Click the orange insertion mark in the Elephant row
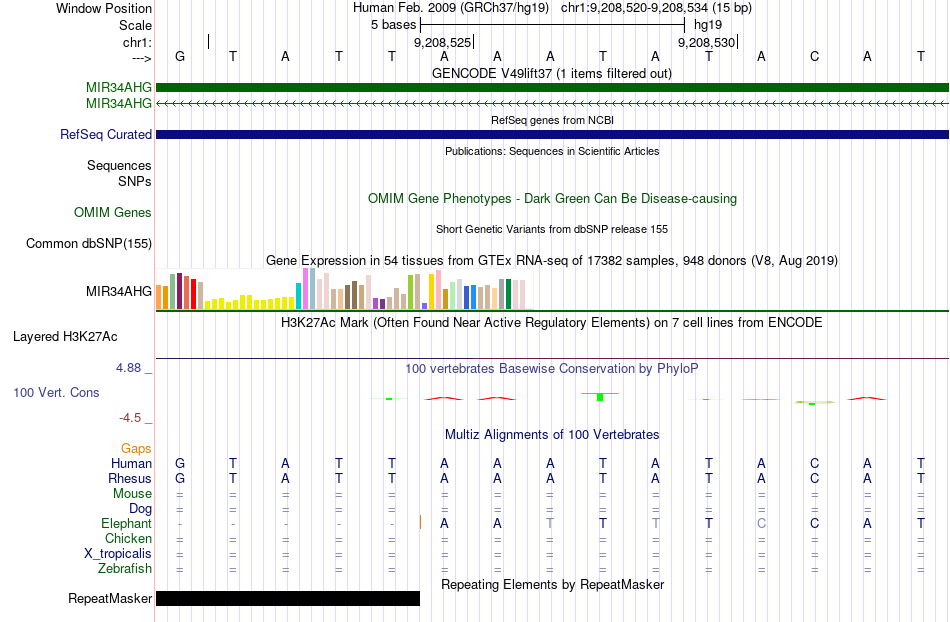 [420, 522]
